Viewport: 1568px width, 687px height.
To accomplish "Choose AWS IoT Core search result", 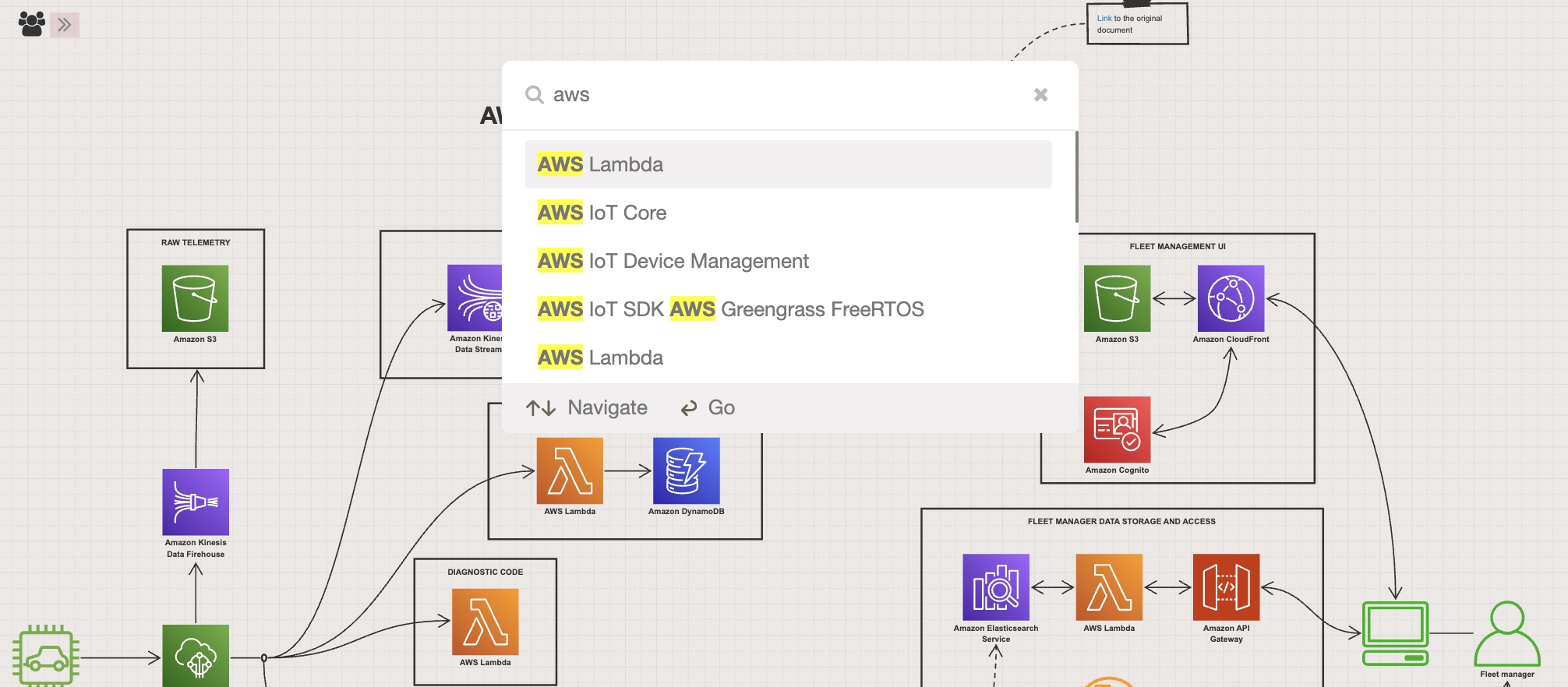I will pos(788,213).
